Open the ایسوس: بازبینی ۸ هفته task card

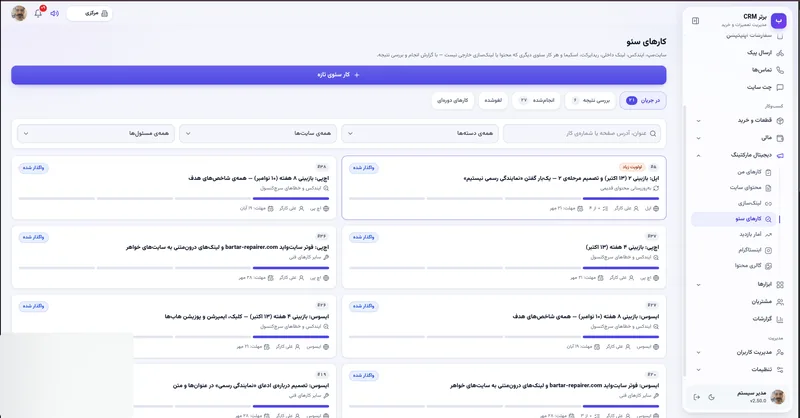(504, 326)
